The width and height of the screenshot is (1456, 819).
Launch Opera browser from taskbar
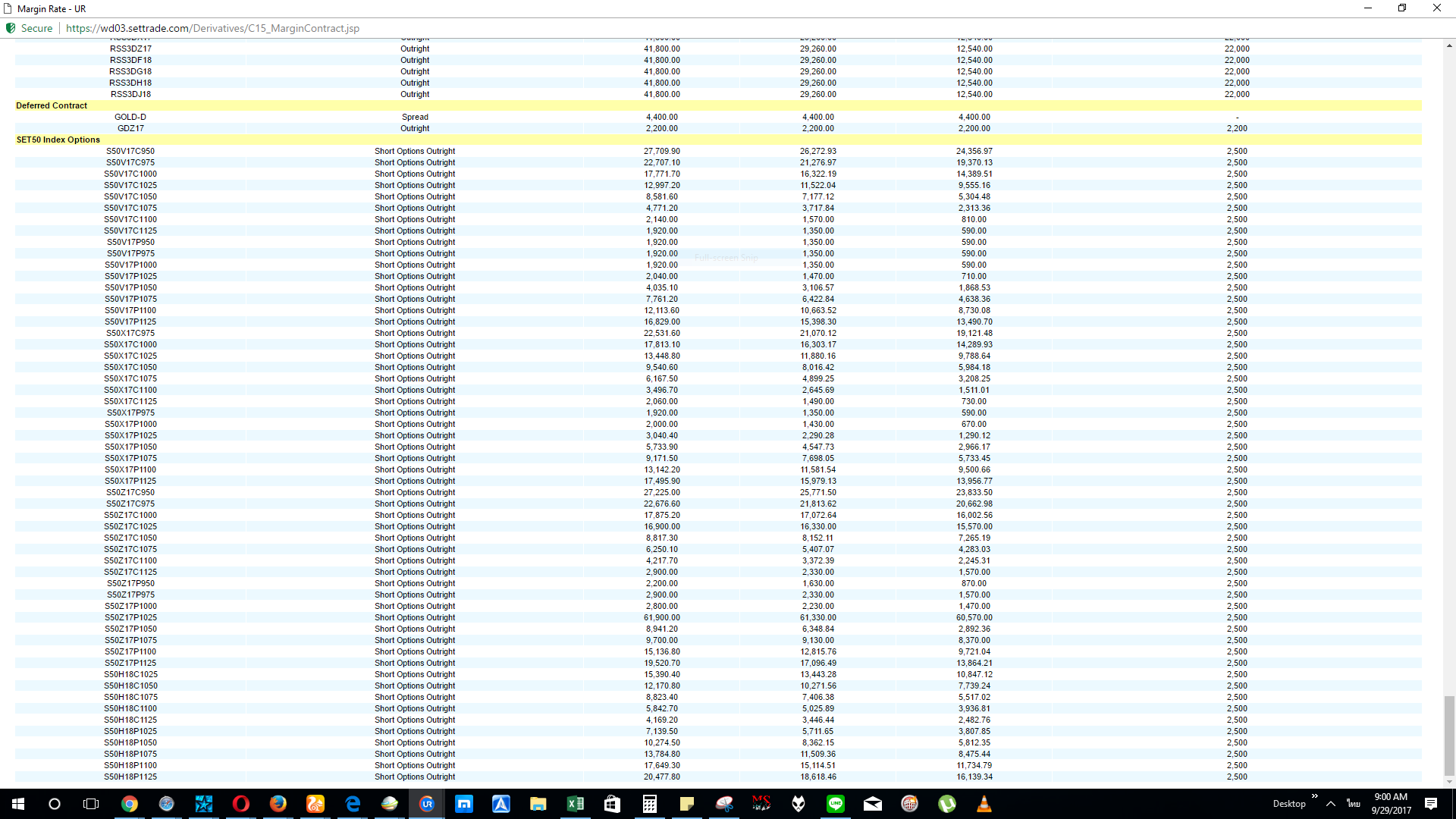click(x=241, y=804)
